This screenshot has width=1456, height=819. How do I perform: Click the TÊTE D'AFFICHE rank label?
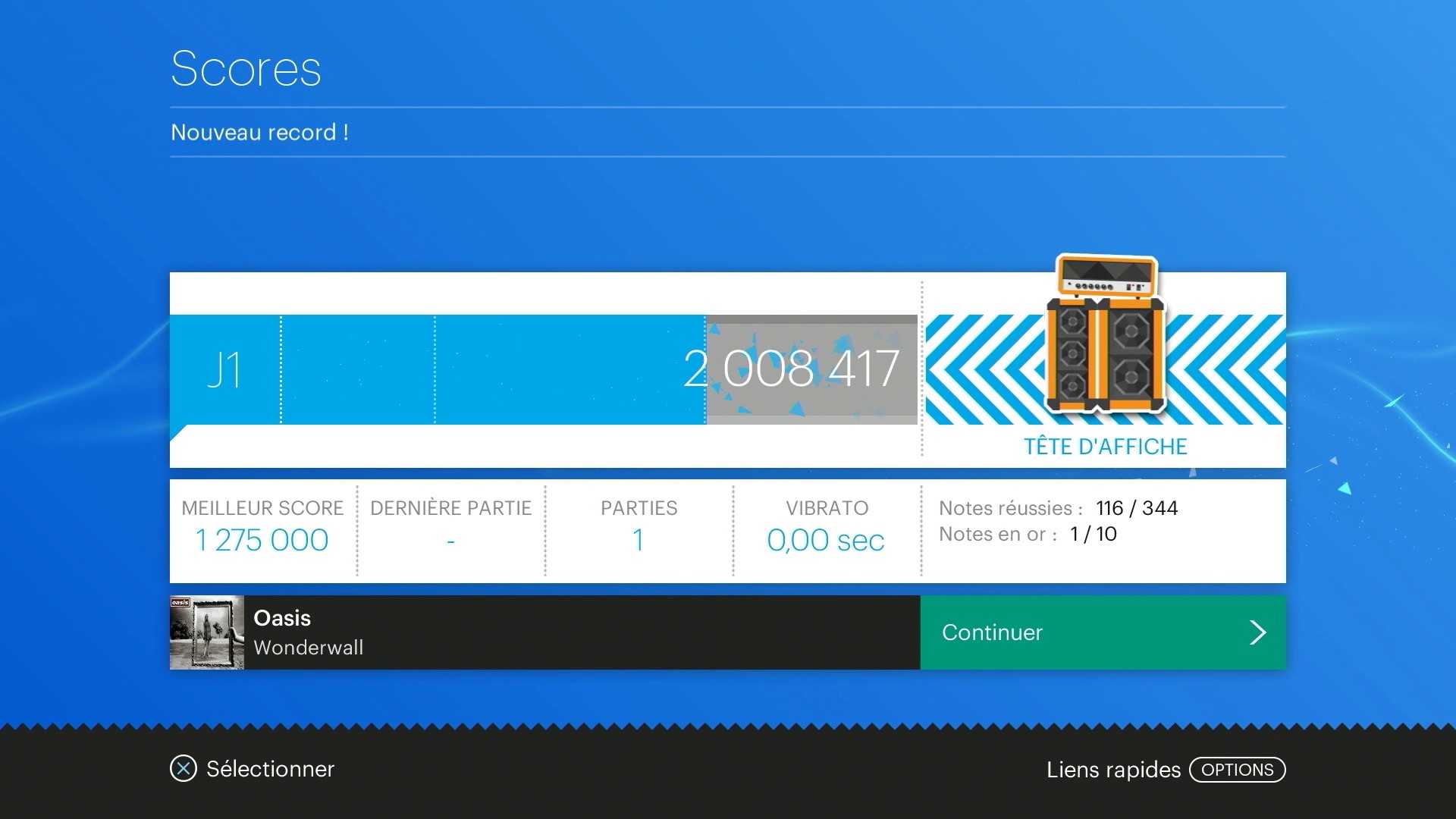(x=1105, y=447)
